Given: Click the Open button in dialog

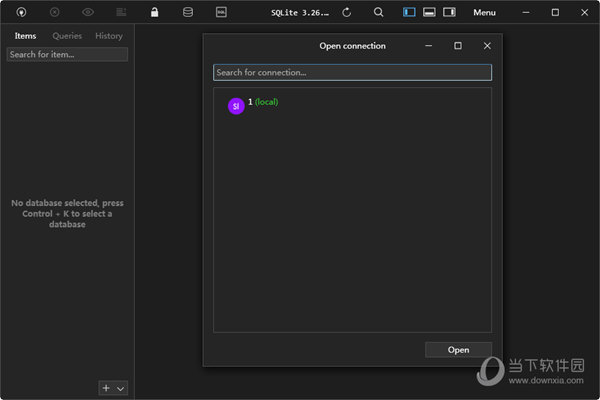Looking at the screenshot, I should tap(458, 350).
